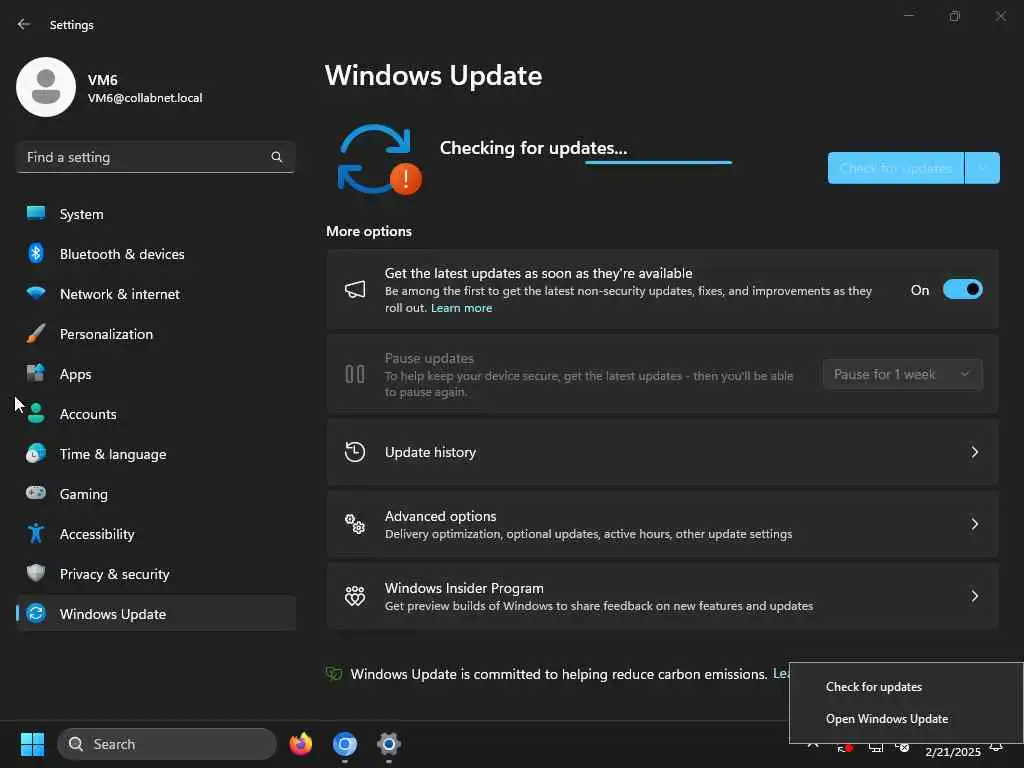This screenshot has width=1024, height=768.
Task: Click the network monitor tray icon
Action: [x=876, y=747]
